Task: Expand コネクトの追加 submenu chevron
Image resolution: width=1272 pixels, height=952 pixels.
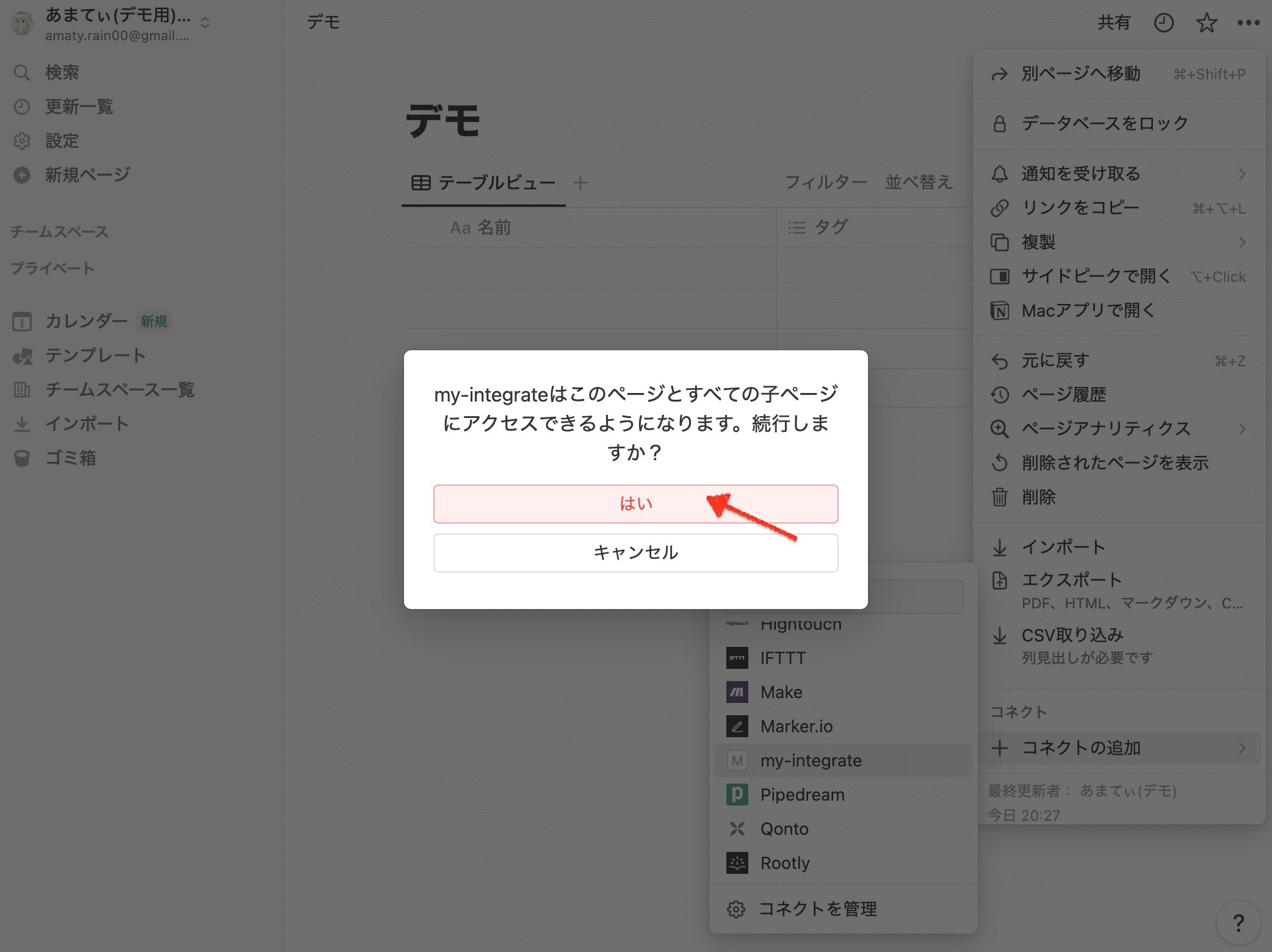Action: (1241, 748)
